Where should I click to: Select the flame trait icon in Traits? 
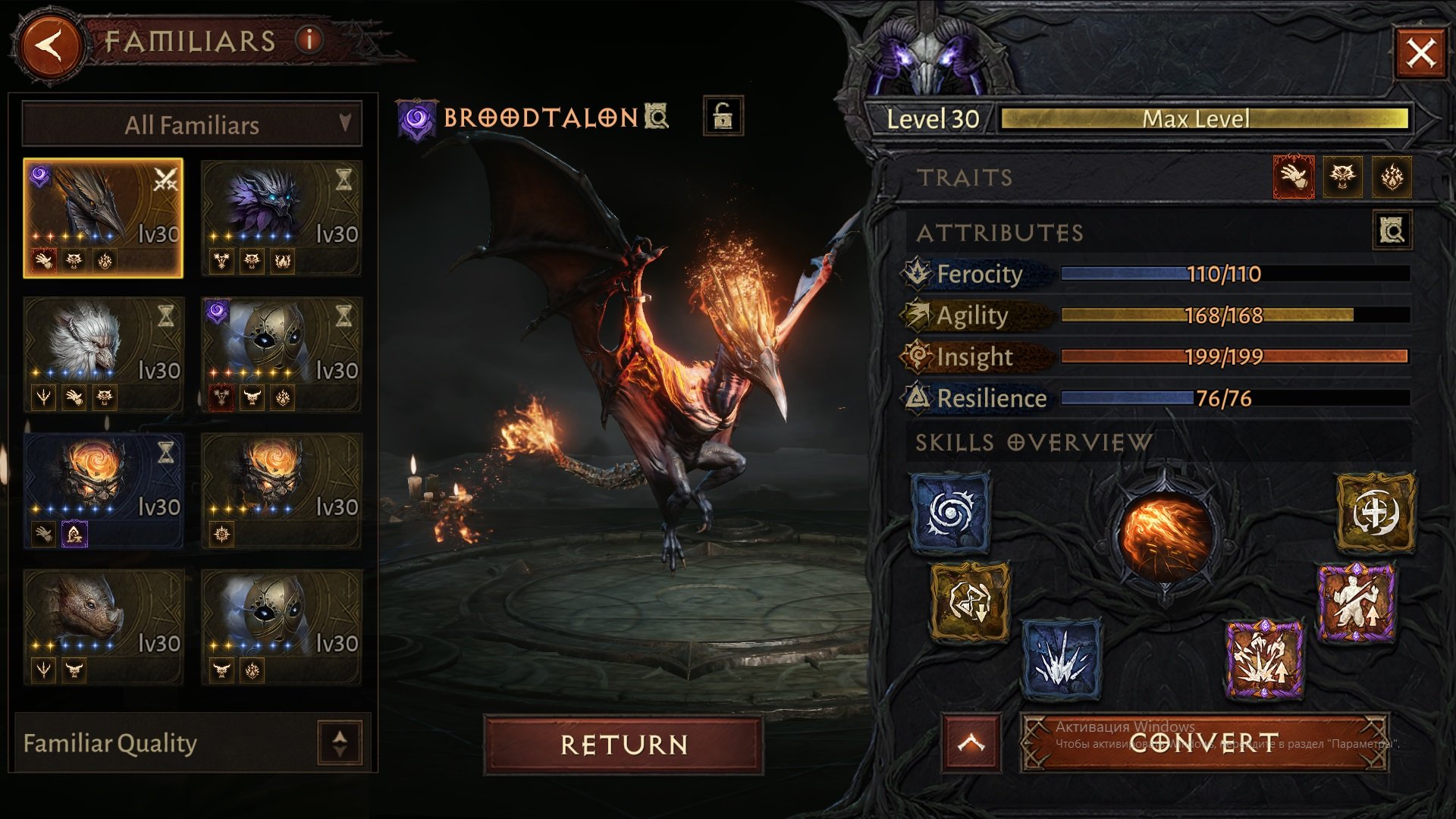click(1392, 177)
